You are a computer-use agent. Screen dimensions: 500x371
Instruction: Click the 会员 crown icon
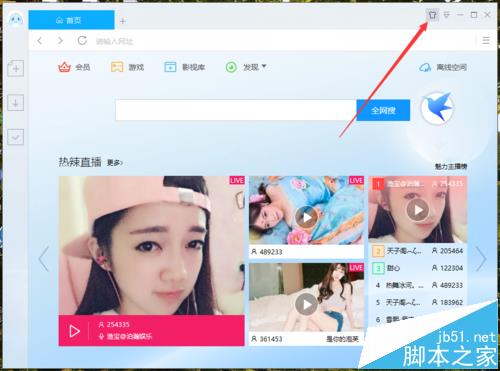(64, 67)
